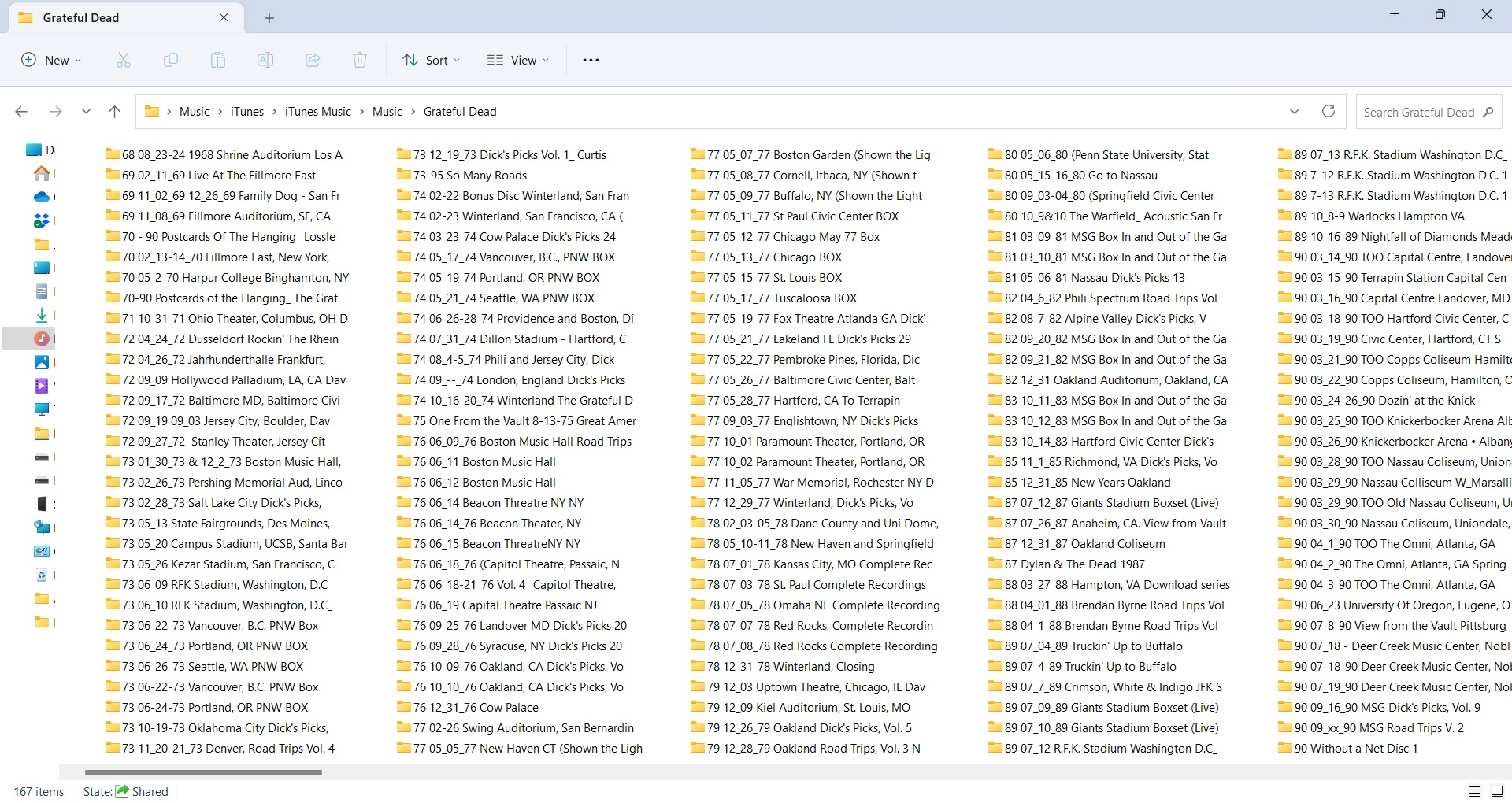Open OneDrive cloud in the sidebar
Image resolution: width=1512 pixels, height=803 pixels.
click(x=42, y=197)
